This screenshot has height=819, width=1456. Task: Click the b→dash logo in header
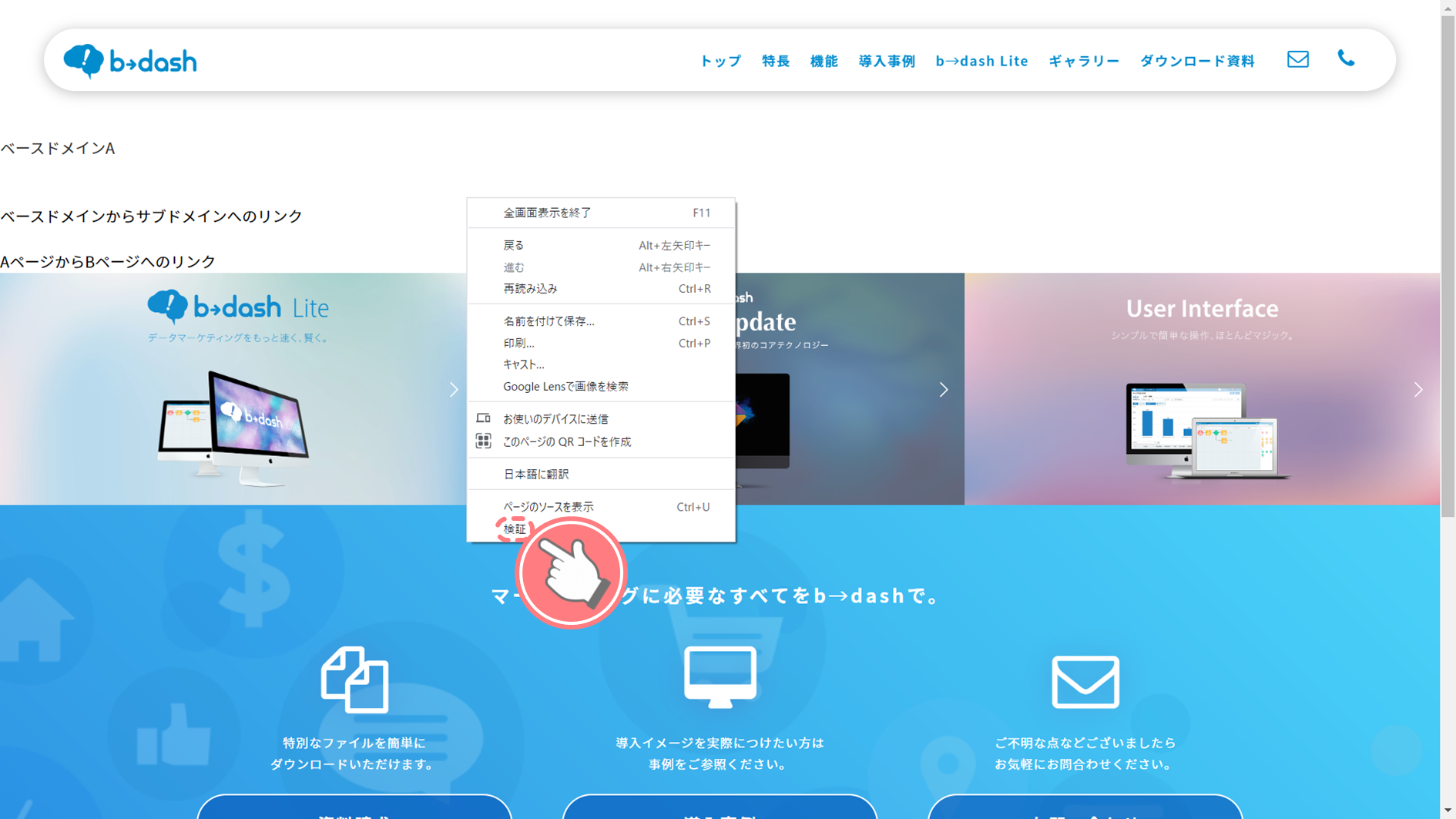(130, 61)
